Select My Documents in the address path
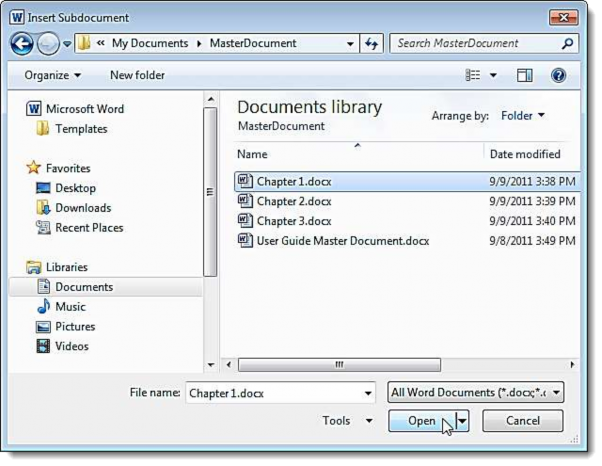This screenshot has width=602, height=466. (x=150, y=43)
